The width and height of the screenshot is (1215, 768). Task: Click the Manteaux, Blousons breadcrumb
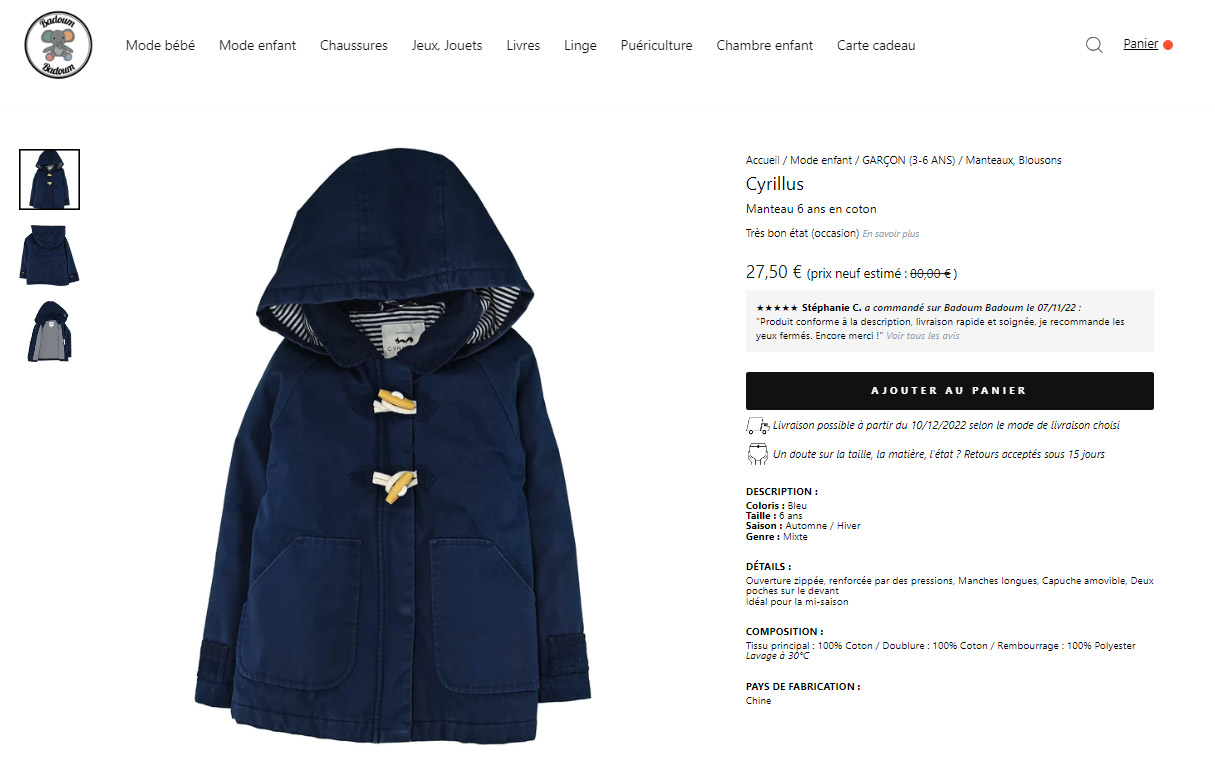pyautogui.click(x=1014, y=160)
